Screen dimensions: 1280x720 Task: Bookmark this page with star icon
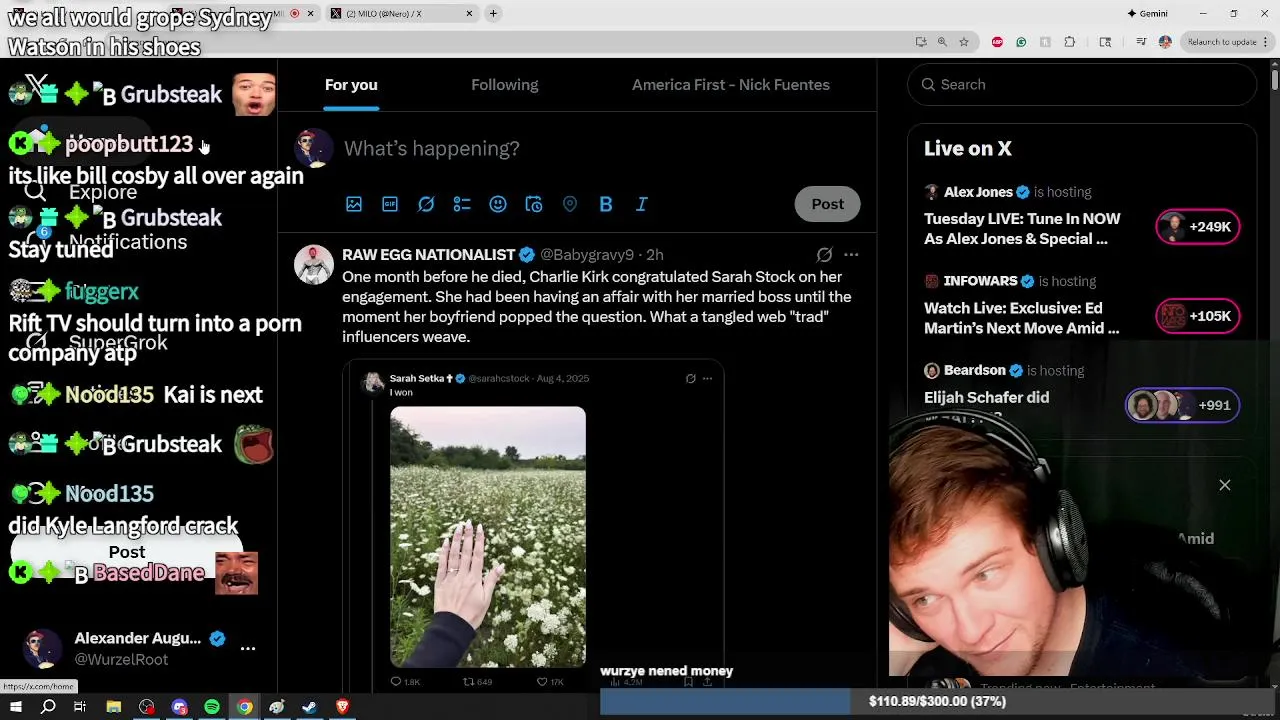coord(963,42)
